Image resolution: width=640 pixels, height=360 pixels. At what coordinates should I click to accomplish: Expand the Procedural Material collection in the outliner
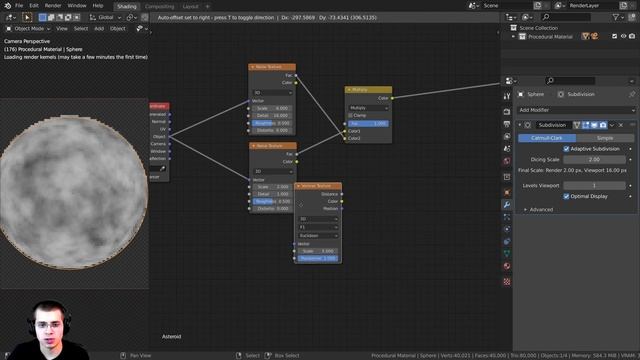click(x=513, y=37)
